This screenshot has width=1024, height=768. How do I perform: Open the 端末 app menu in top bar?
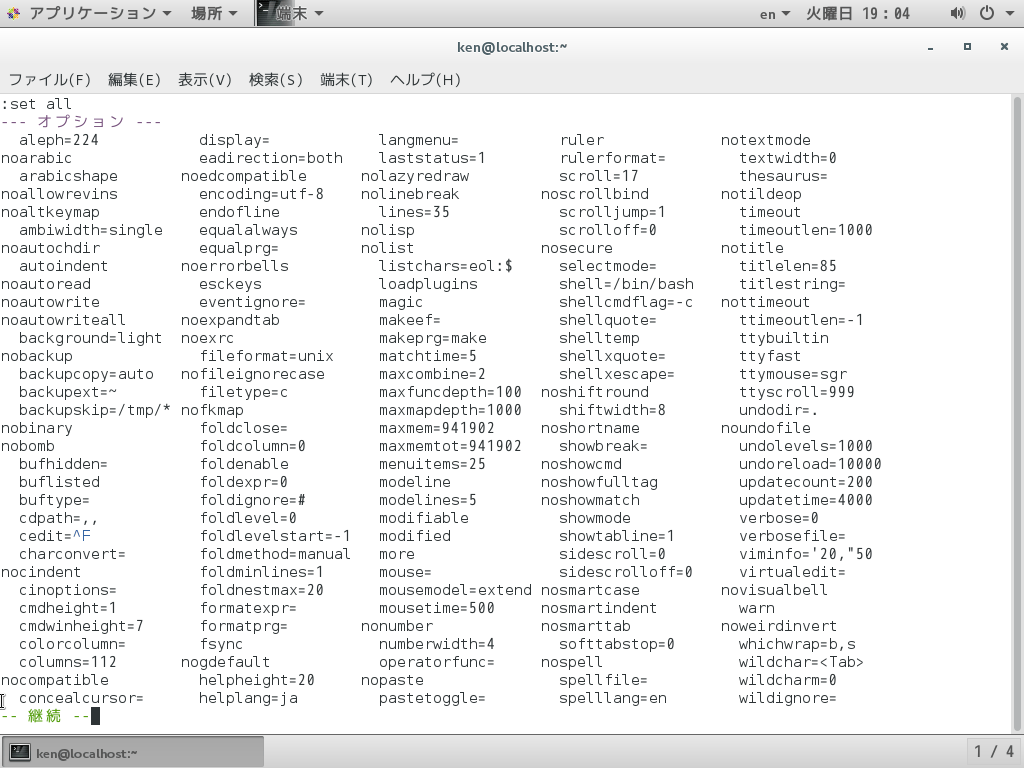[x=299, y=13]
